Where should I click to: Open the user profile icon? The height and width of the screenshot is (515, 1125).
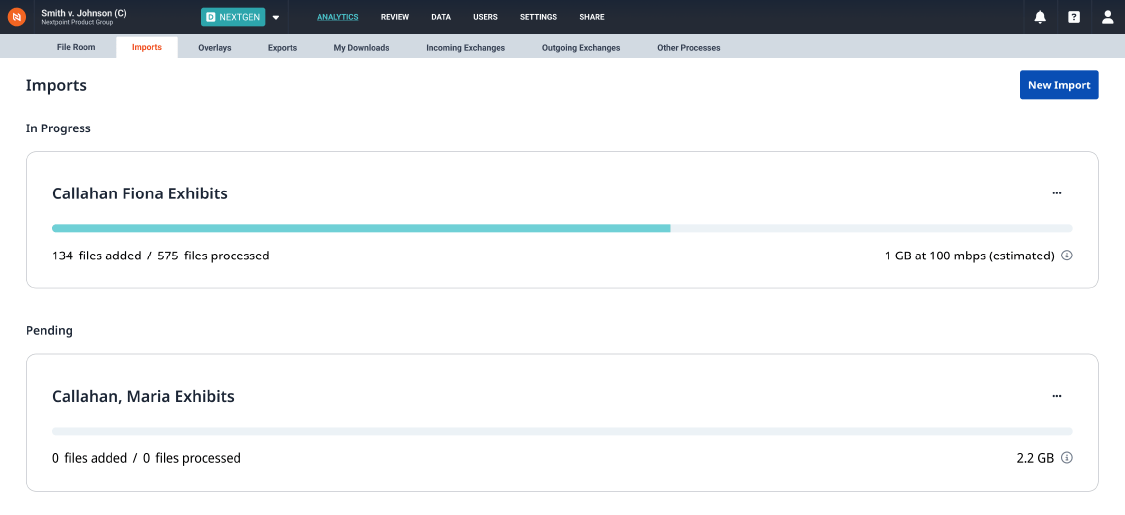(1107, 17)
